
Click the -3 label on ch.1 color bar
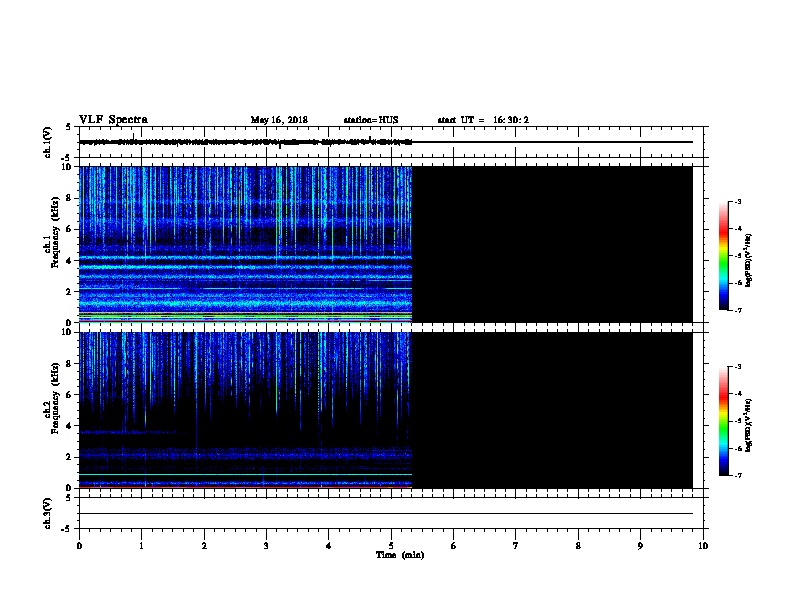tap(738, 201)
